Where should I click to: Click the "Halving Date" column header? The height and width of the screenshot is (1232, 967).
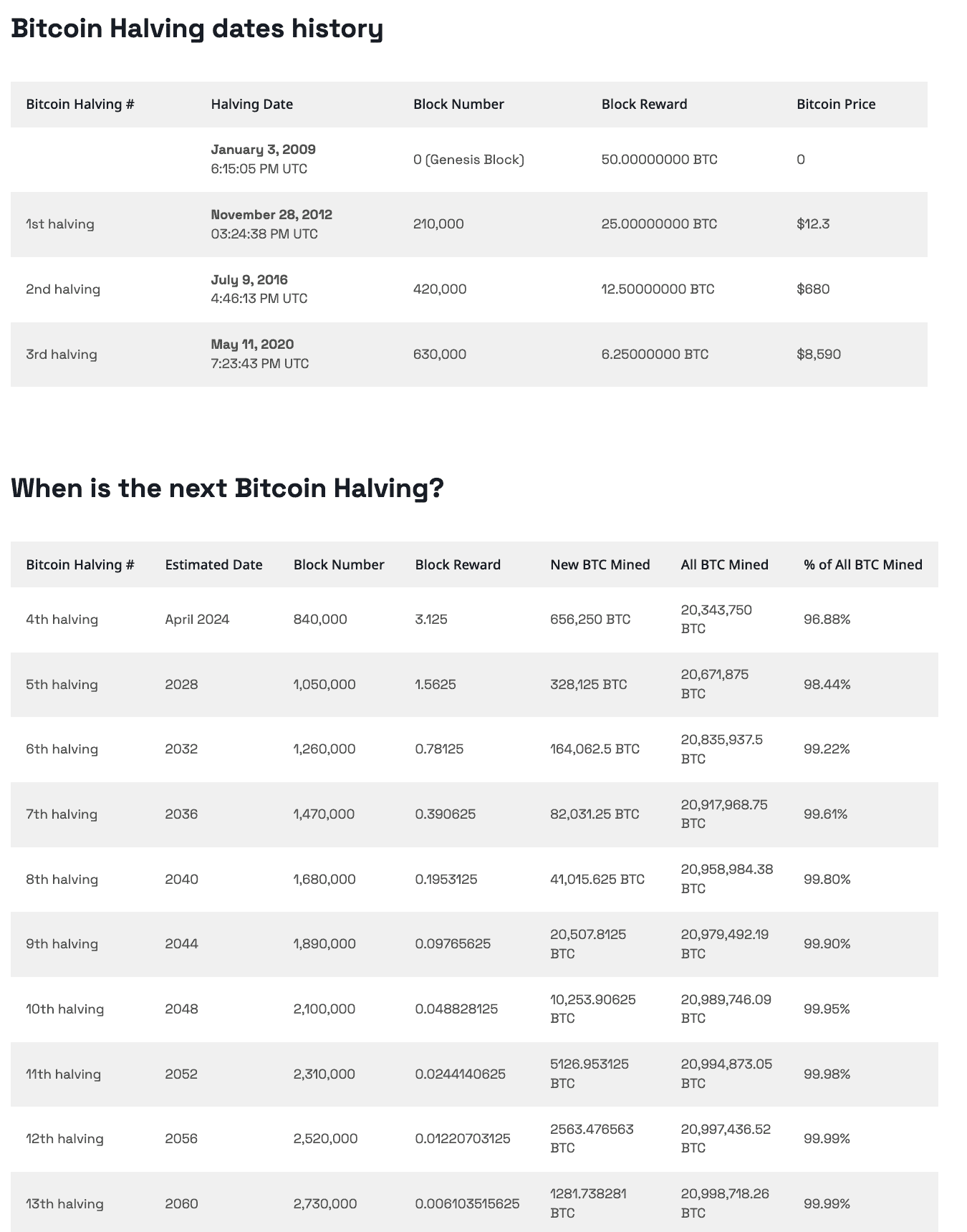tap(251, 105)
